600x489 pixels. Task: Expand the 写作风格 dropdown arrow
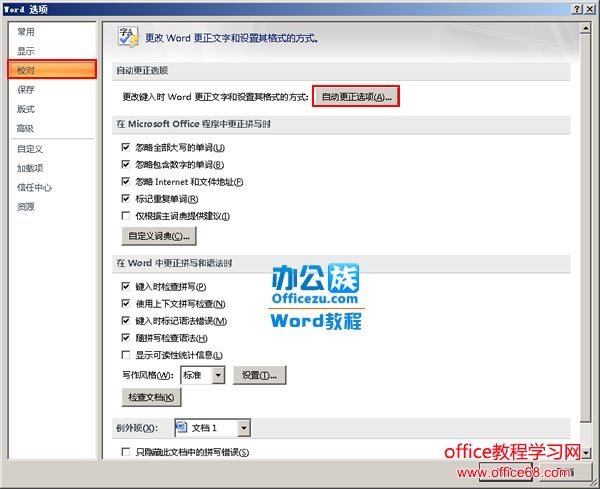pyautogui.click(x=218, y=375)
